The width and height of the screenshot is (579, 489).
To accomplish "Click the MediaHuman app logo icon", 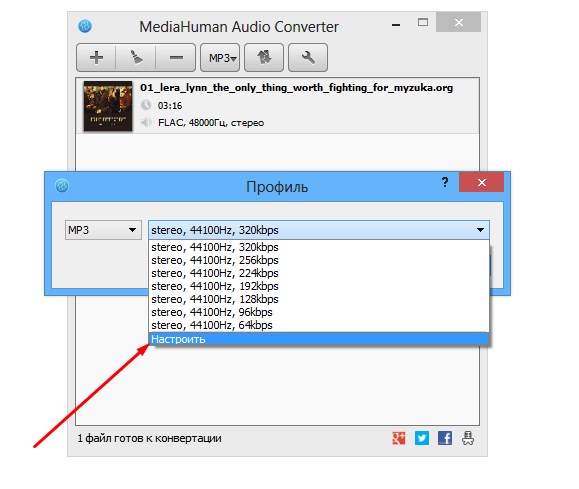I will 85,26.
